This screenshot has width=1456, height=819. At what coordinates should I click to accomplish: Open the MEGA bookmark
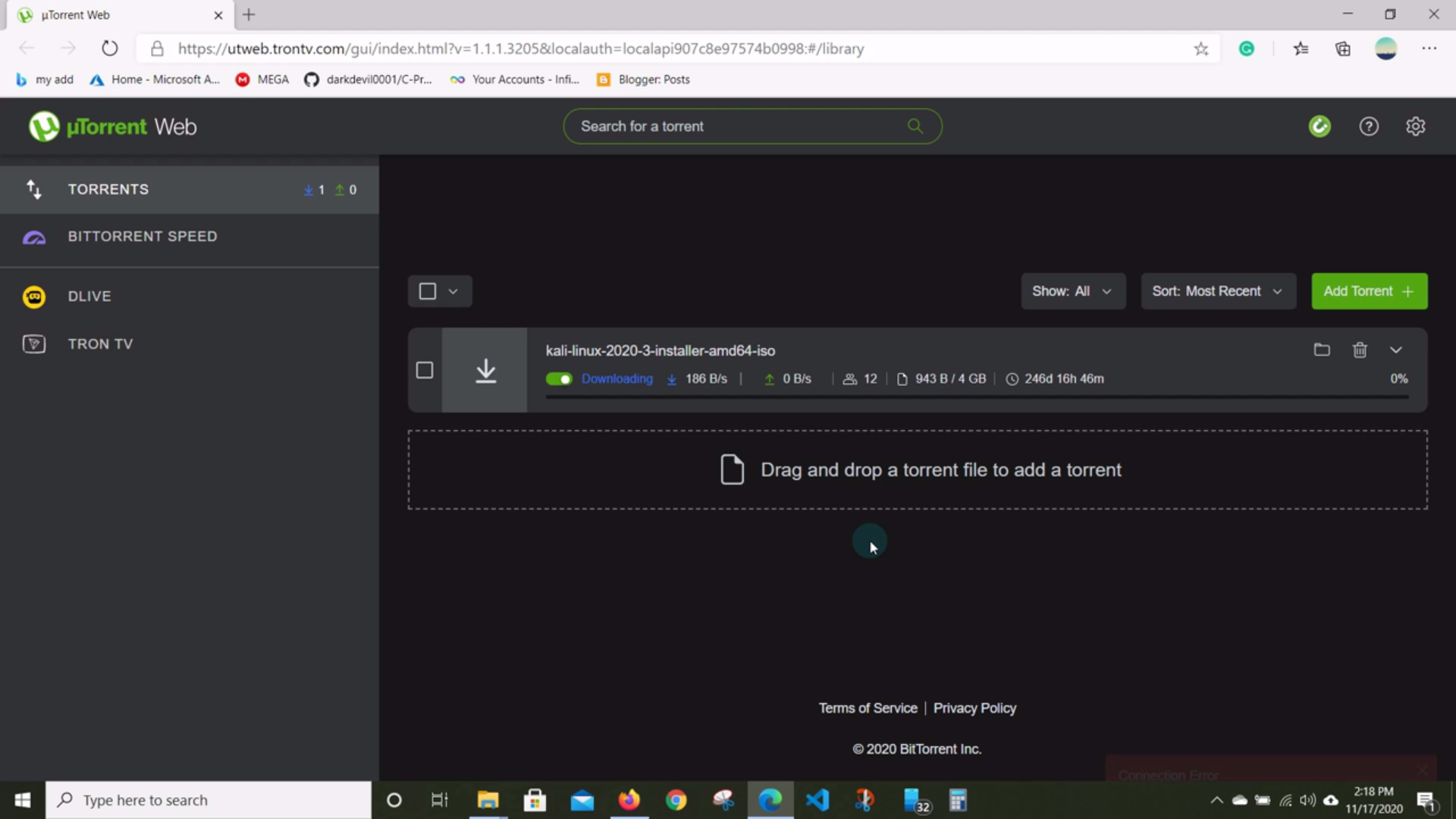[x=262, y=79]
